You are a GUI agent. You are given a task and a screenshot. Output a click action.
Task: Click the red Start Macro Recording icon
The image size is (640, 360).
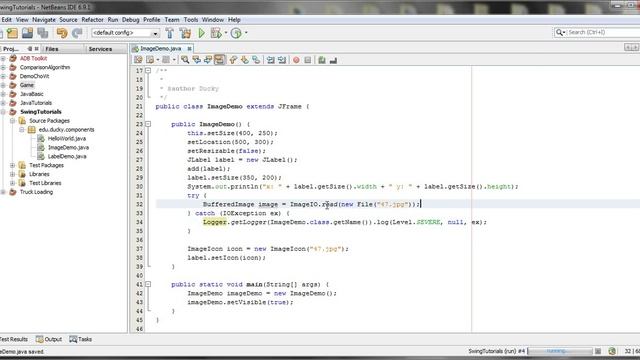[296, 60]
